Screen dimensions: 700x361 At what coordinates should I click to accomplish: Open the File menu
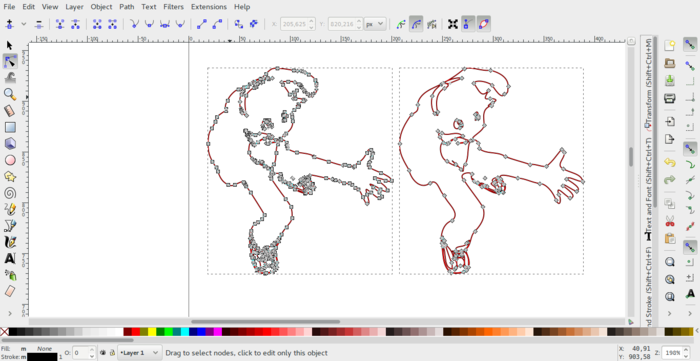pyautogui.click(x=9, y=7)
